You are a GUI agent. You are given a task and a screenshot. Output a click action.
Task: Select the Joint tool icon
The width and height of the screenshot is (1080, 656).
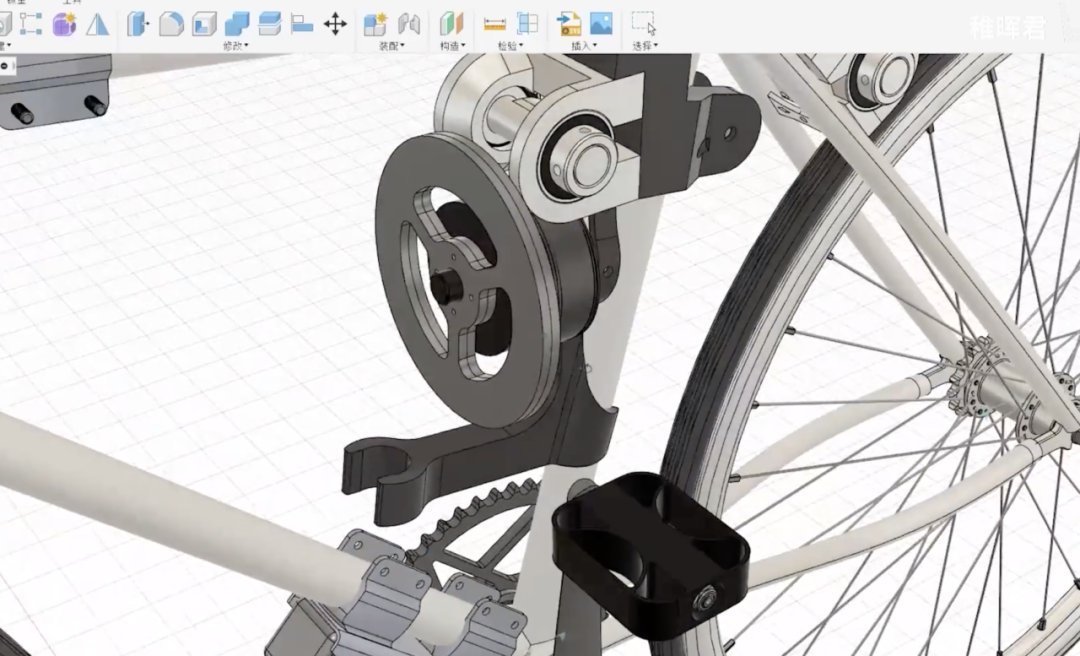coord(409,24)
